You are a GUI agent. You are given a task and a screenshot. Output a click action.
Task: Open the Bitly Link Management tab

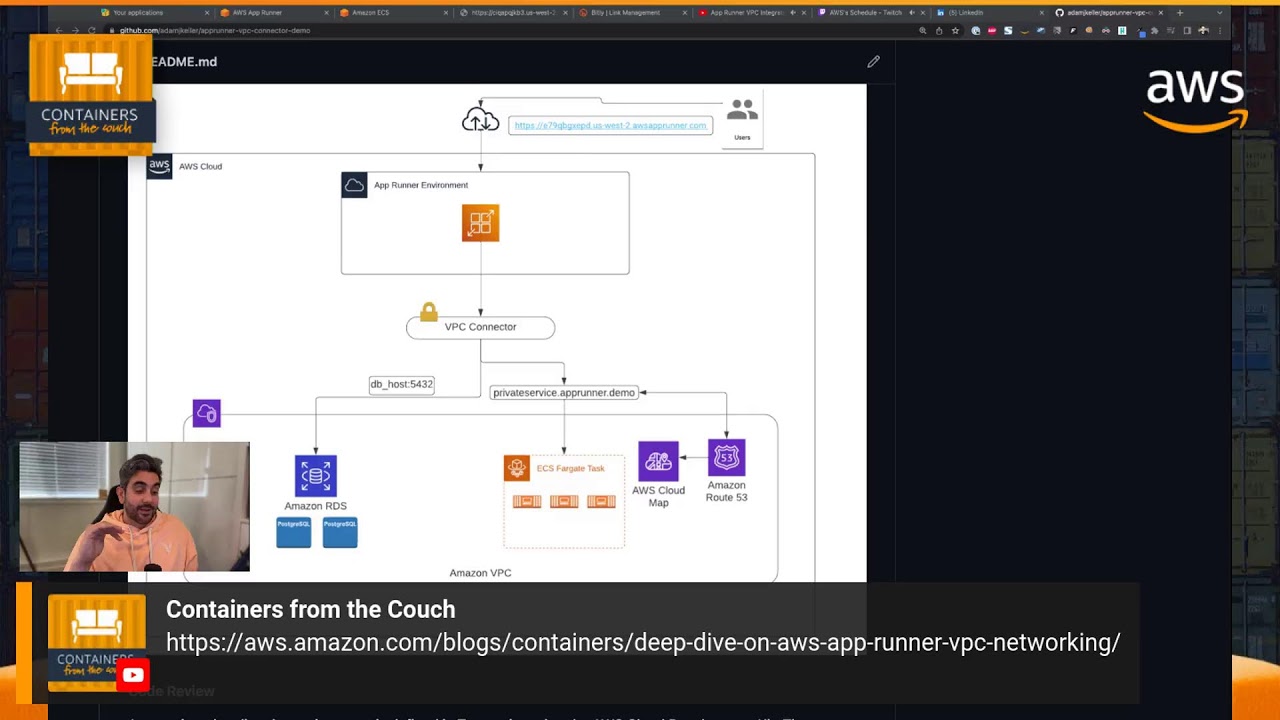625,13
